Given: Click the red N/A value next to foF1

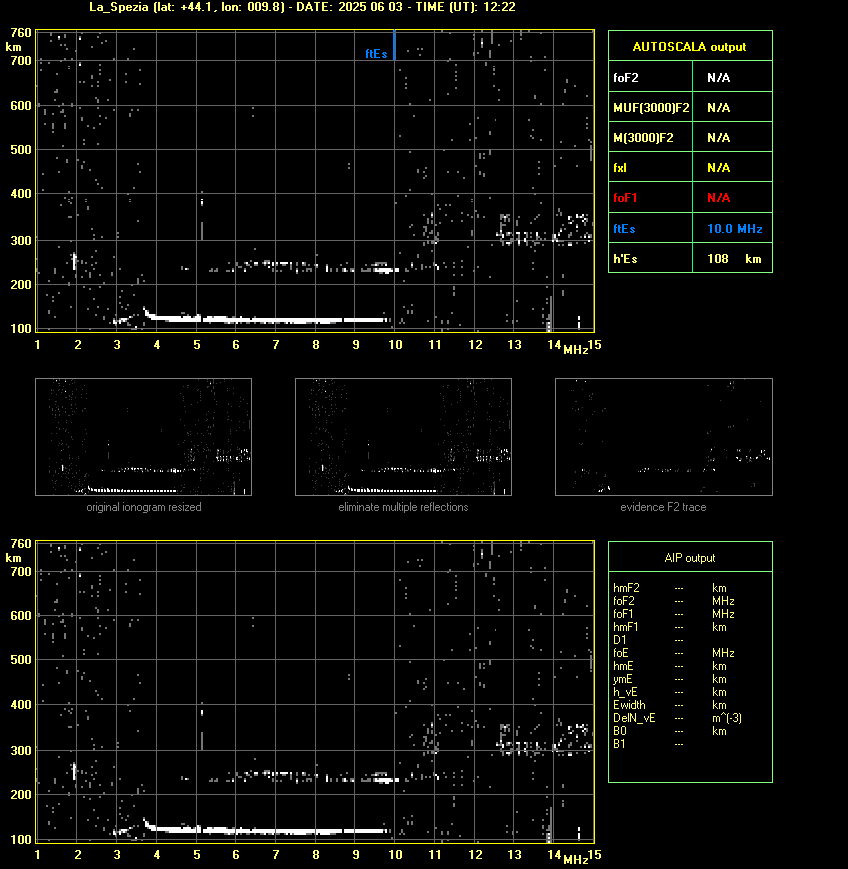Looking at the screenshot, I should (718, 198).
